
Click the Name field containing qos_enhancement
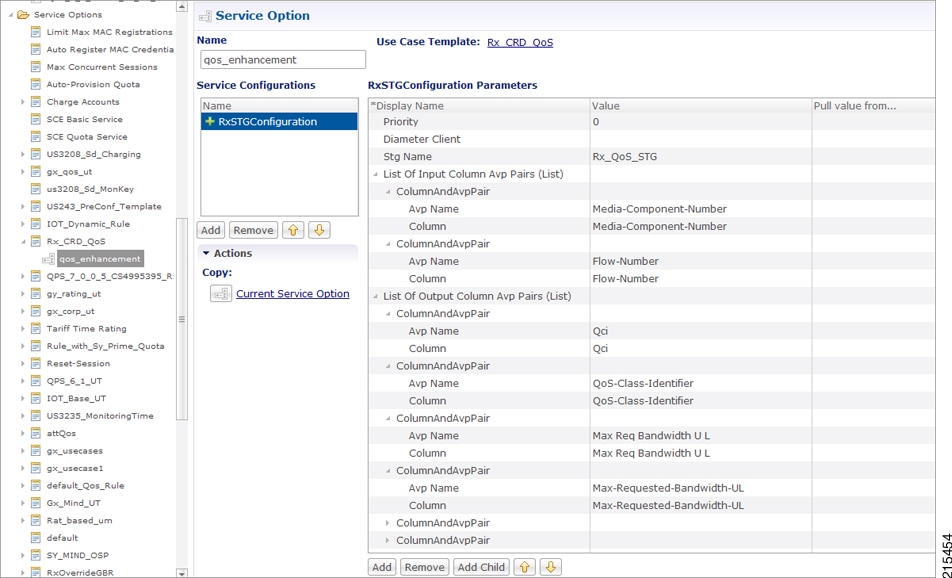(283, 60)
